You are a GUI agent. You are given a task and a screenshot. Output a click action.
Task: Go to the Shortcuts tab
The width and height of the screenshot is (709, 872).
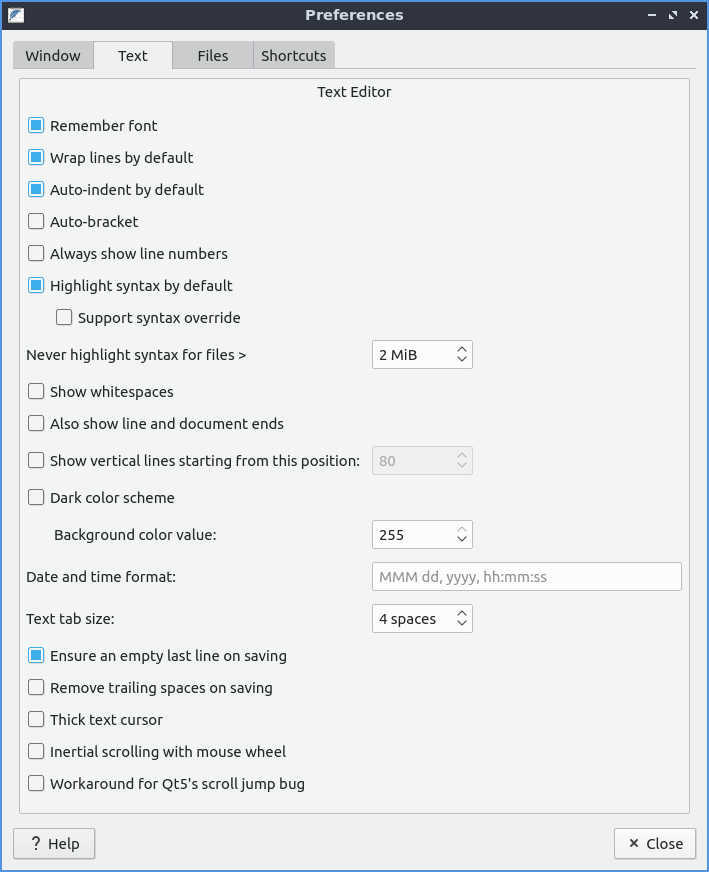[293, 56]
